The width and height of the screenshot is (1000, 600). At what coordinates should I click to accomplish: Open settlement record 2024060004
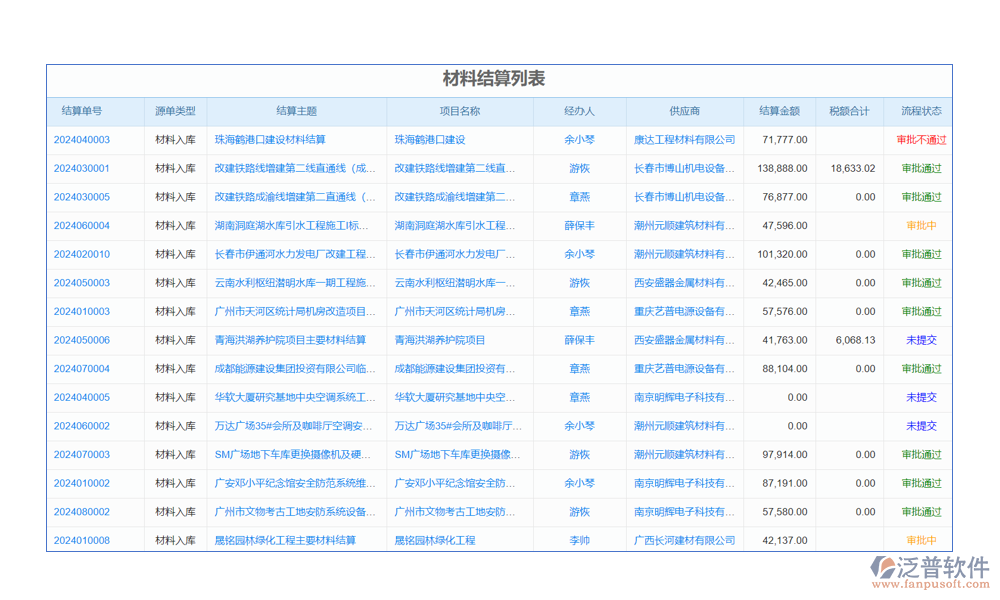coord(82,226)
